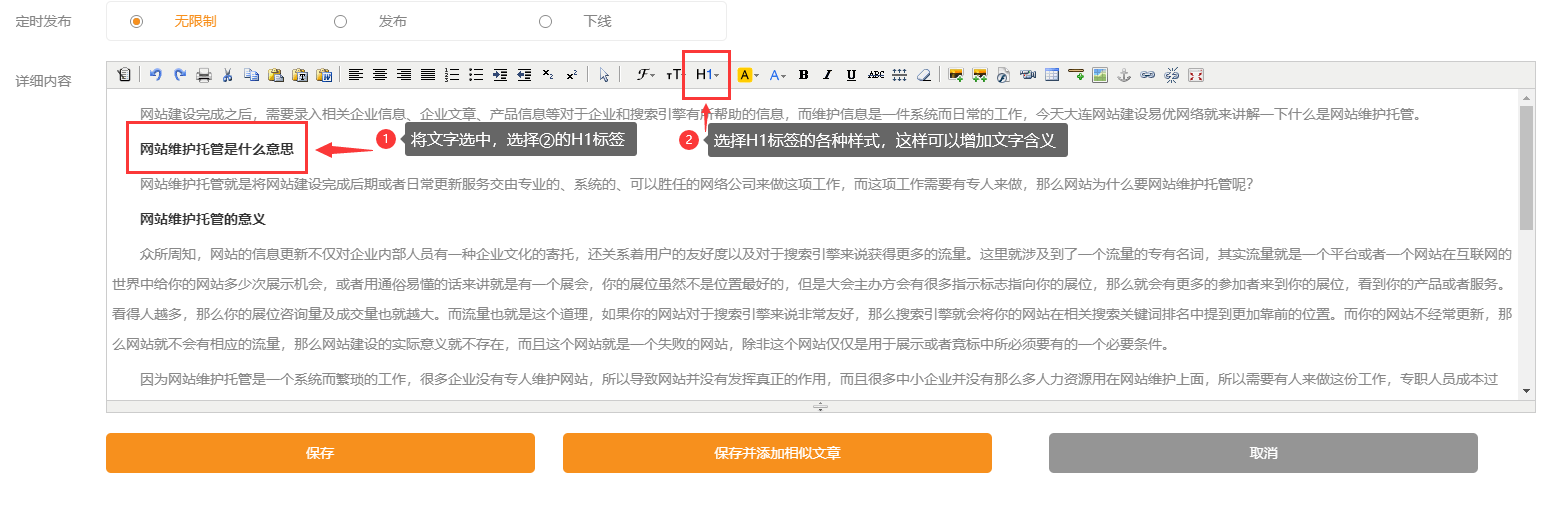Insert bulleted list
Screen dimensions: 1552x520
coord(476,75)
